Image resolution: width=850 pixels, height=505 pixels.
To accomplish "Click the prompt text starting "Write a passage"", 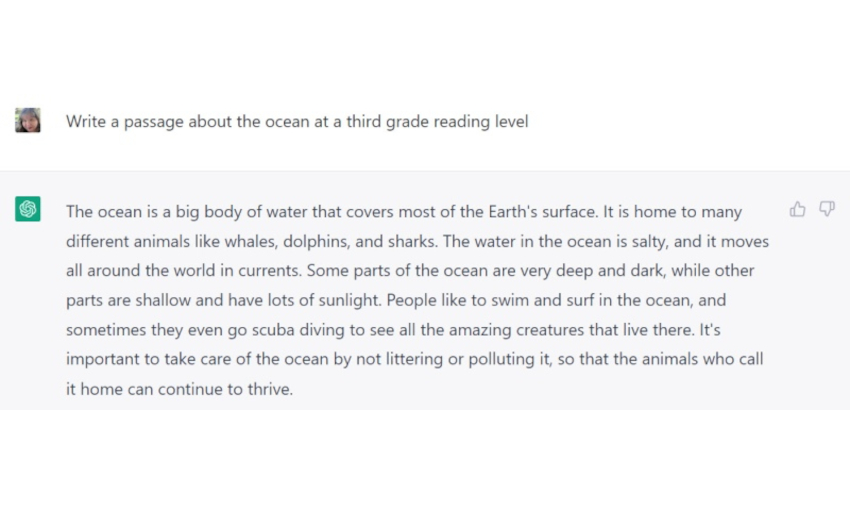I will tap(297, 122).
